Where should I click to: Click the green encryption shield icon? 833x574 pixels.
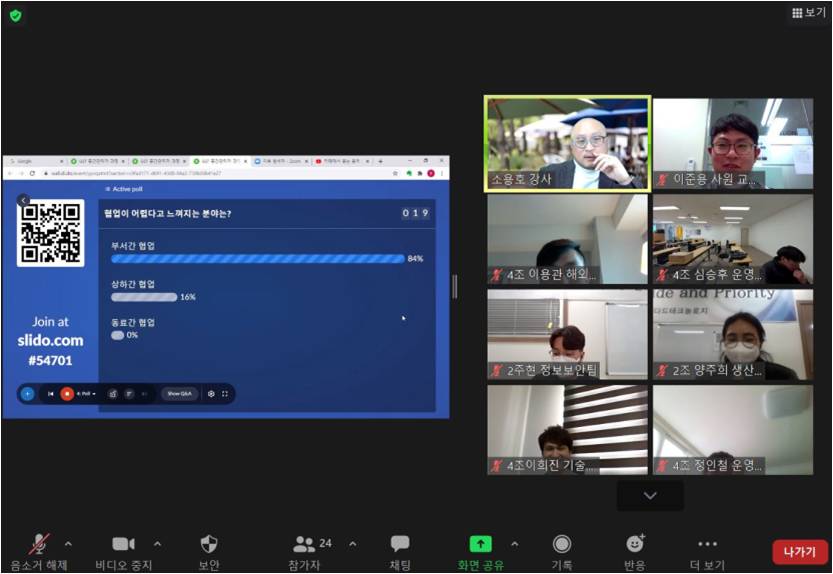point(15,15)
